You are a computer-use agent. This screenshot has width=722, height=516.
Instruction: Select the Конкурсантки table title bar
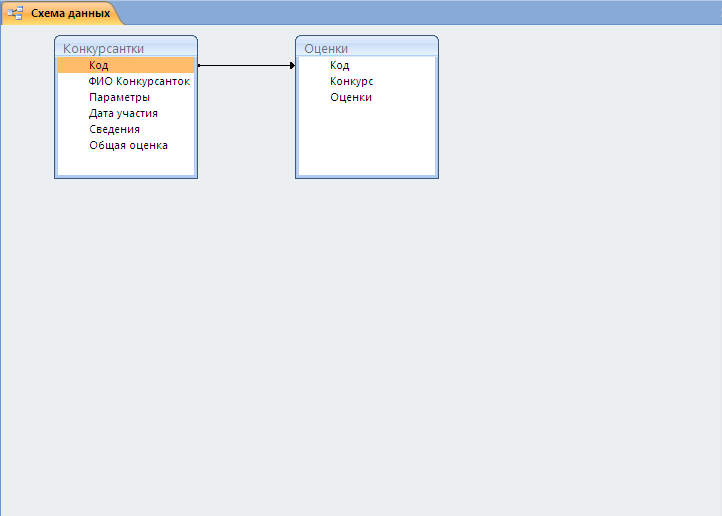[x=126, y=48]
